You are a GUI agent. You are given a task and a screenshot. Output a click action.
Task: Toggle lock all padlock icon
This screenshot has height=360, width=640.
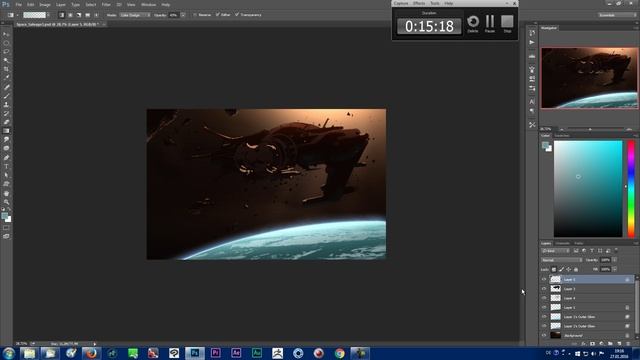click(576, 269)
